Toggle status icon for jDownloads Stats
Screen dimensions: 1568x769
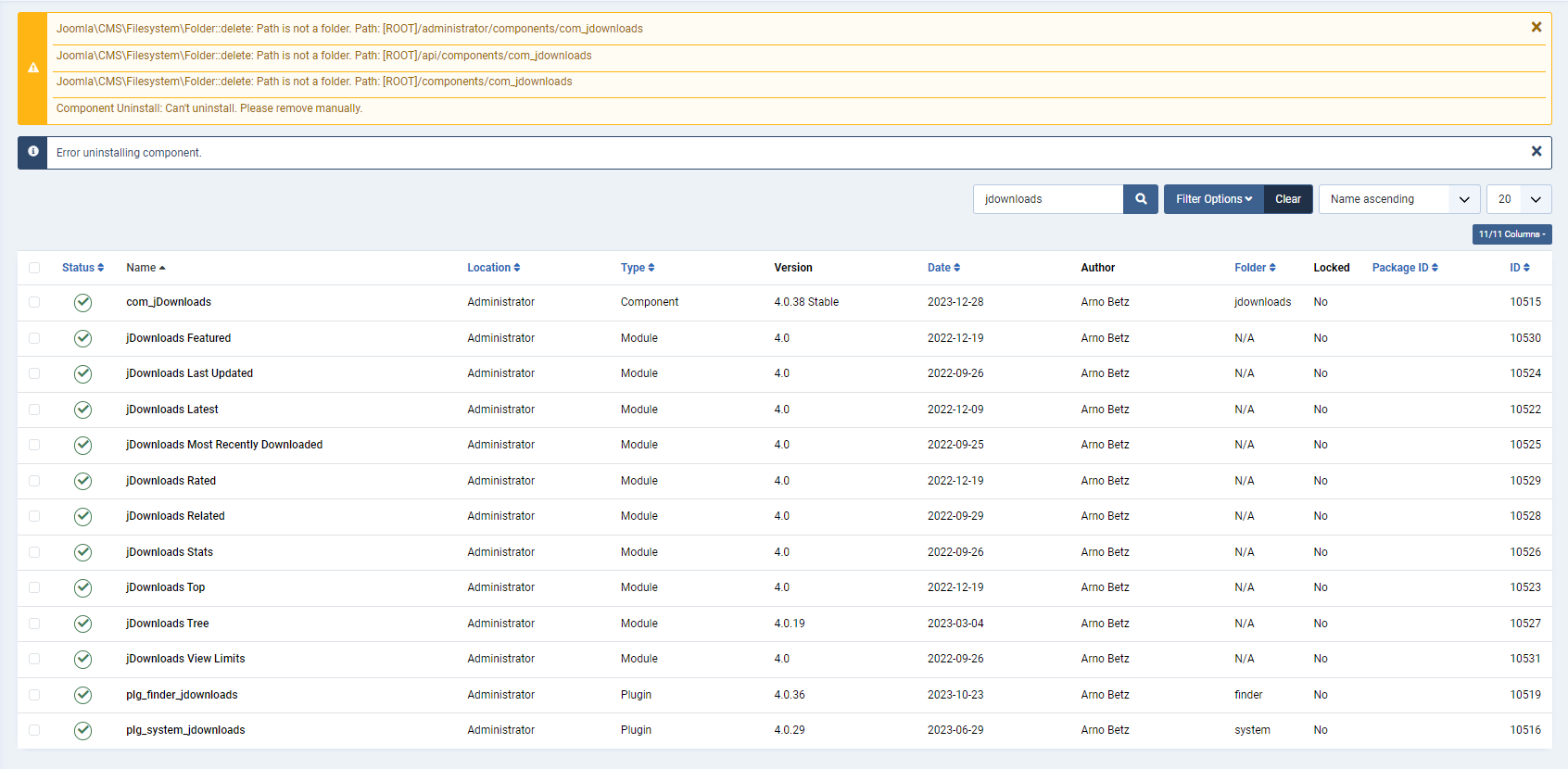(x=82, y=552)
